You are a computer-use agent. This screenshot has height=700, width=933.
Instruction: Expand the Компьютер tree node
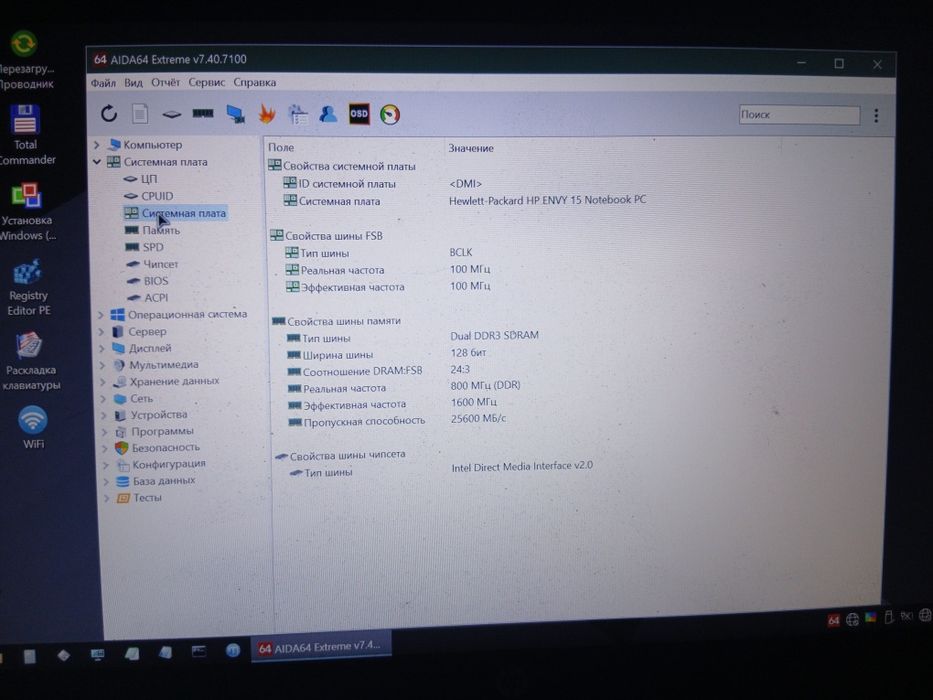[x=96, y=145]
